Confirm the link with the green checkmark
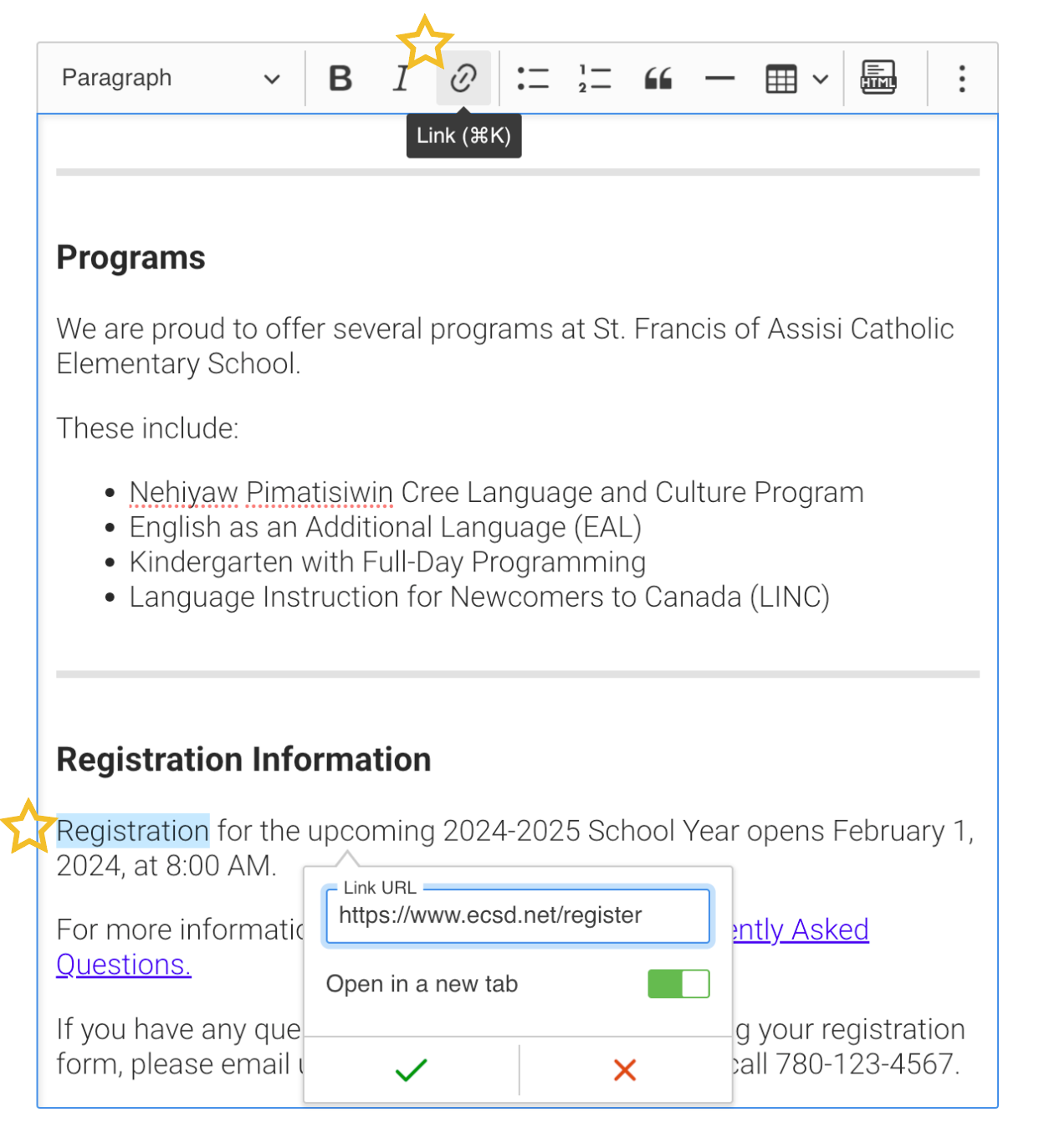This screenshot has height=1148, width=1039. click(411, 1069)
